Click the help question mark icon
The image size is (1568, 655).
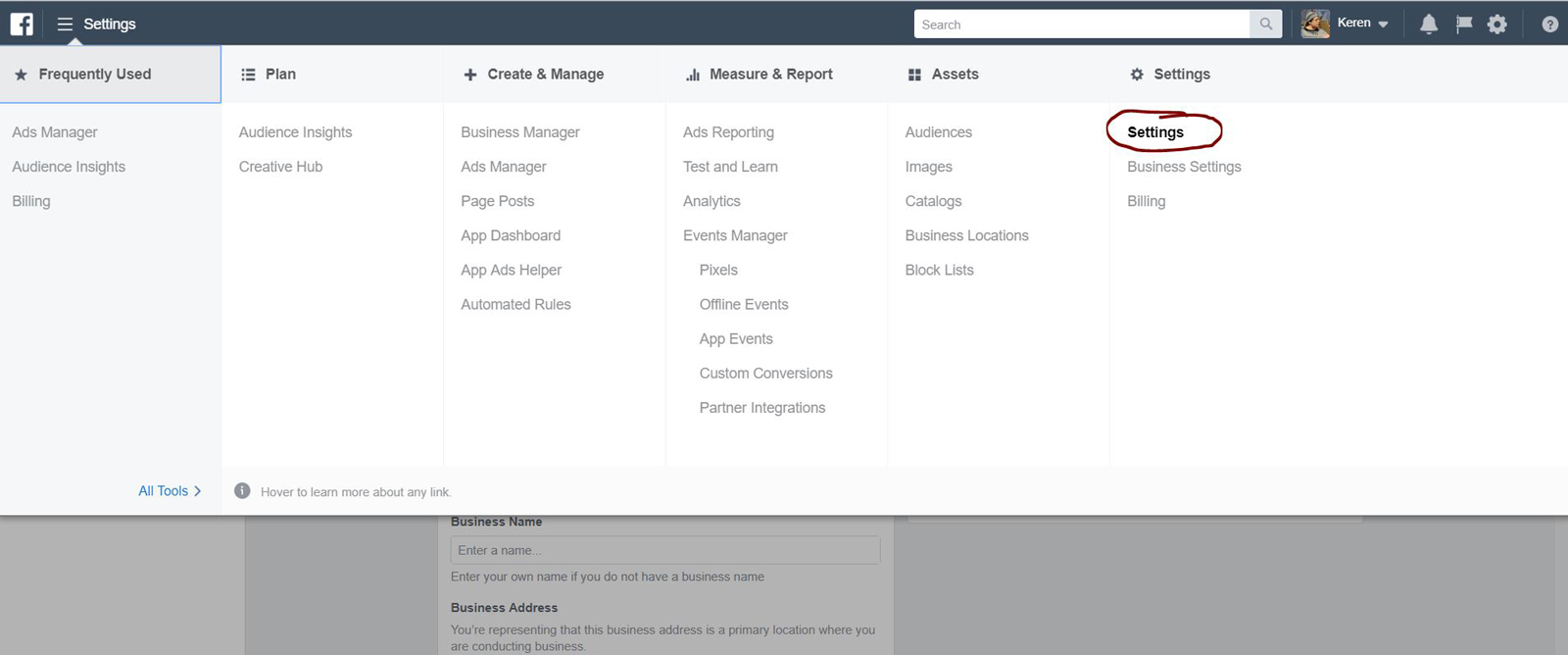point(1549,24)
